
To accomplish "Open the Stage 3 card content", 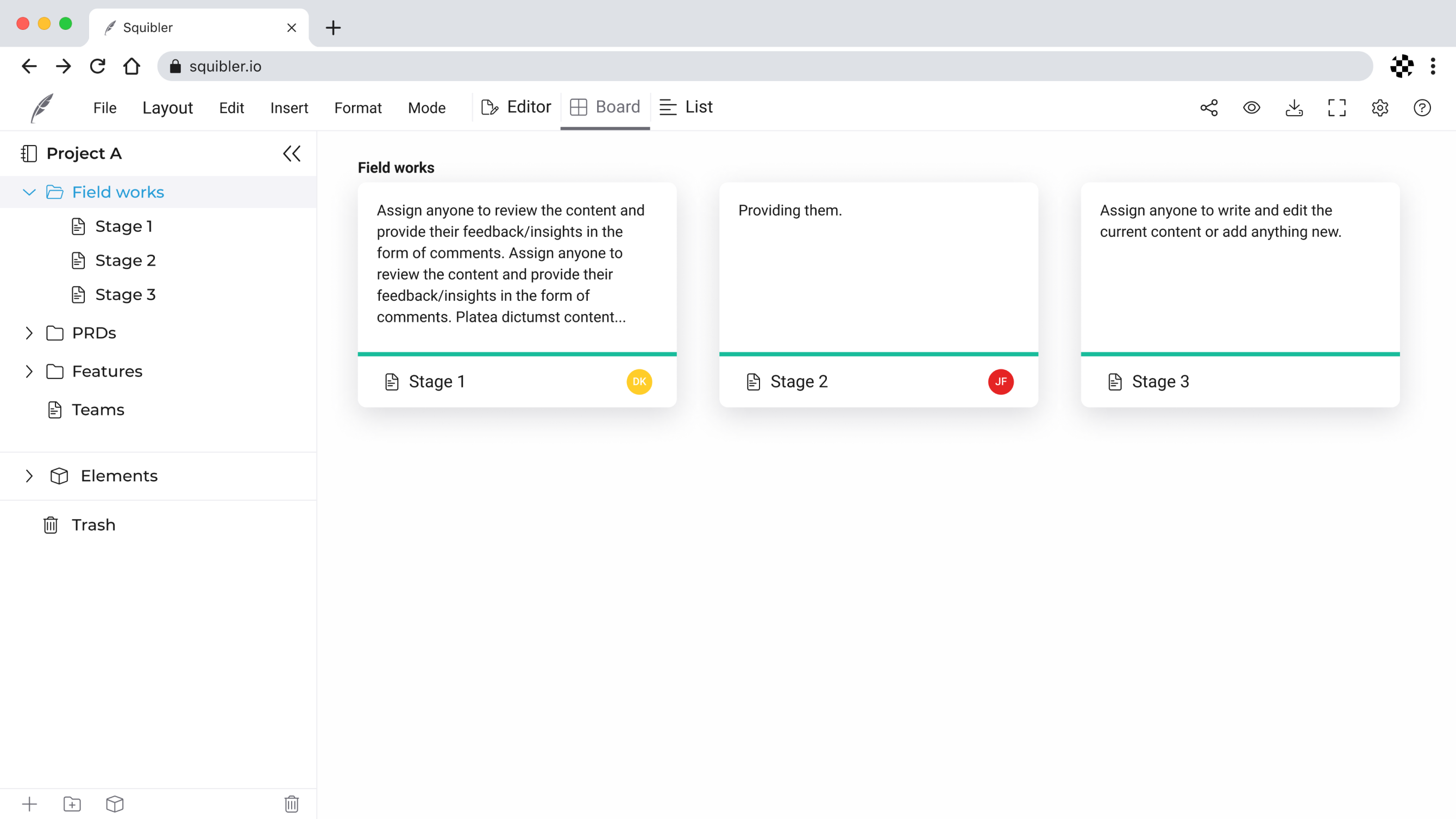I will click(1220, 221).
